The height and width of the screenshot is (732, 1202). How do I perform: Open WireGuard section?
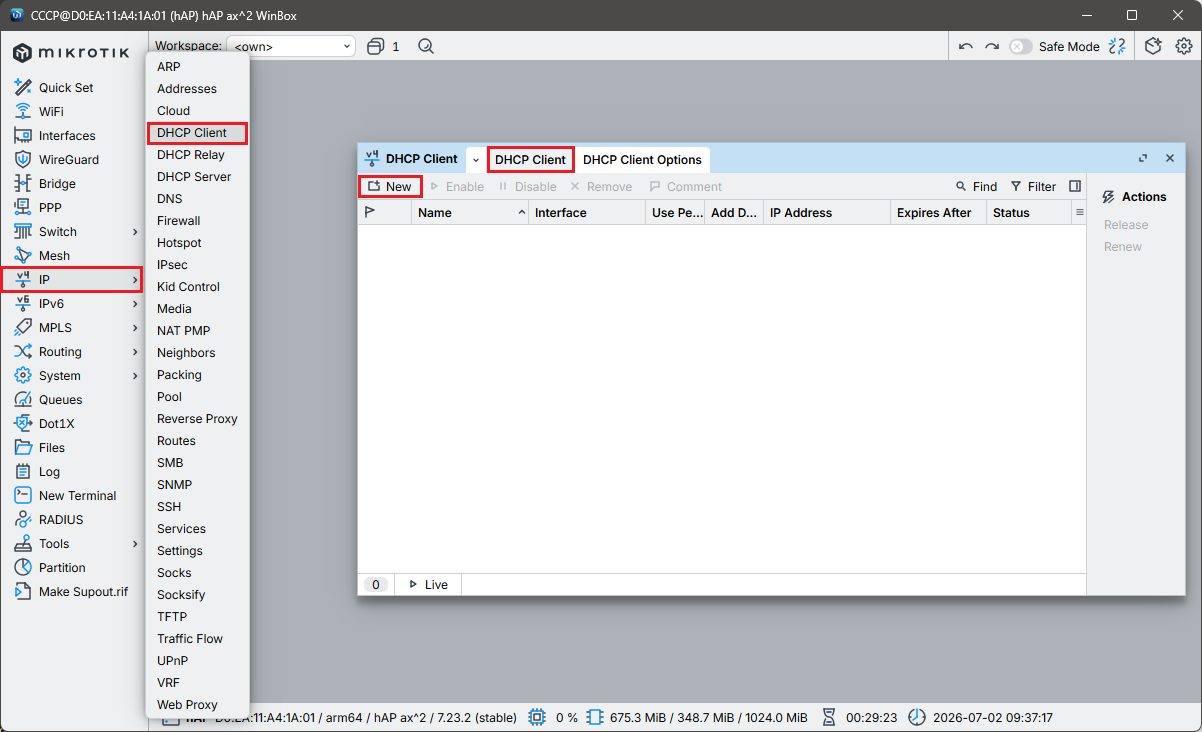(68, 160)
